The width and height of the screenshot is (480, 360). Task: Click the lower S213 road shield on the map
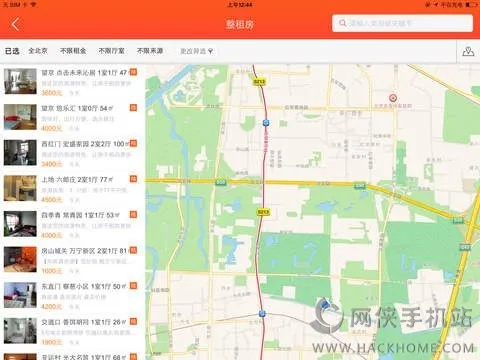coord(263,212)
